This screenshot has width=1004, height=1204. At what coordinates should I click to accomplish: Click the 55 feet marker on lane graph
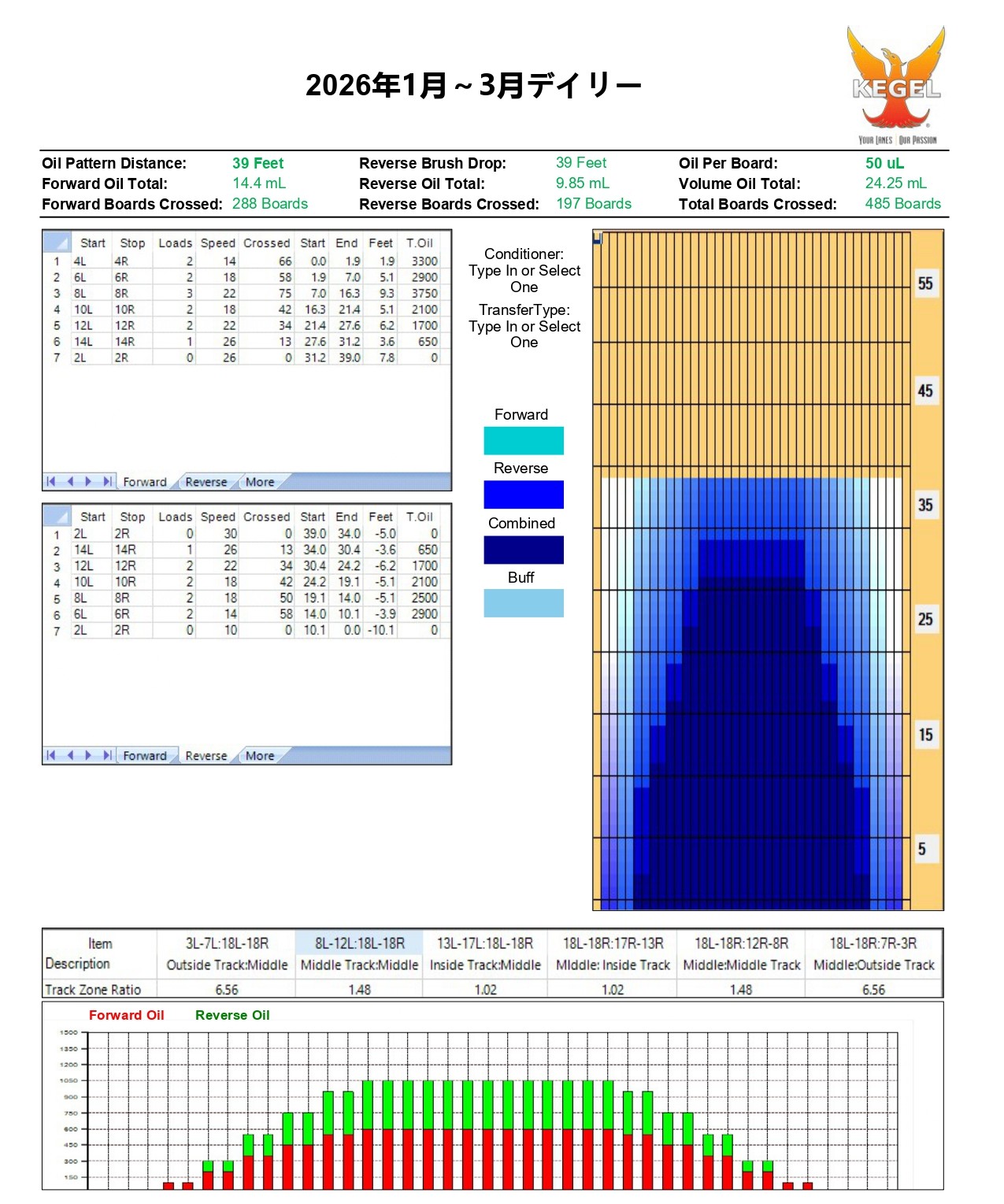[925, 283]
